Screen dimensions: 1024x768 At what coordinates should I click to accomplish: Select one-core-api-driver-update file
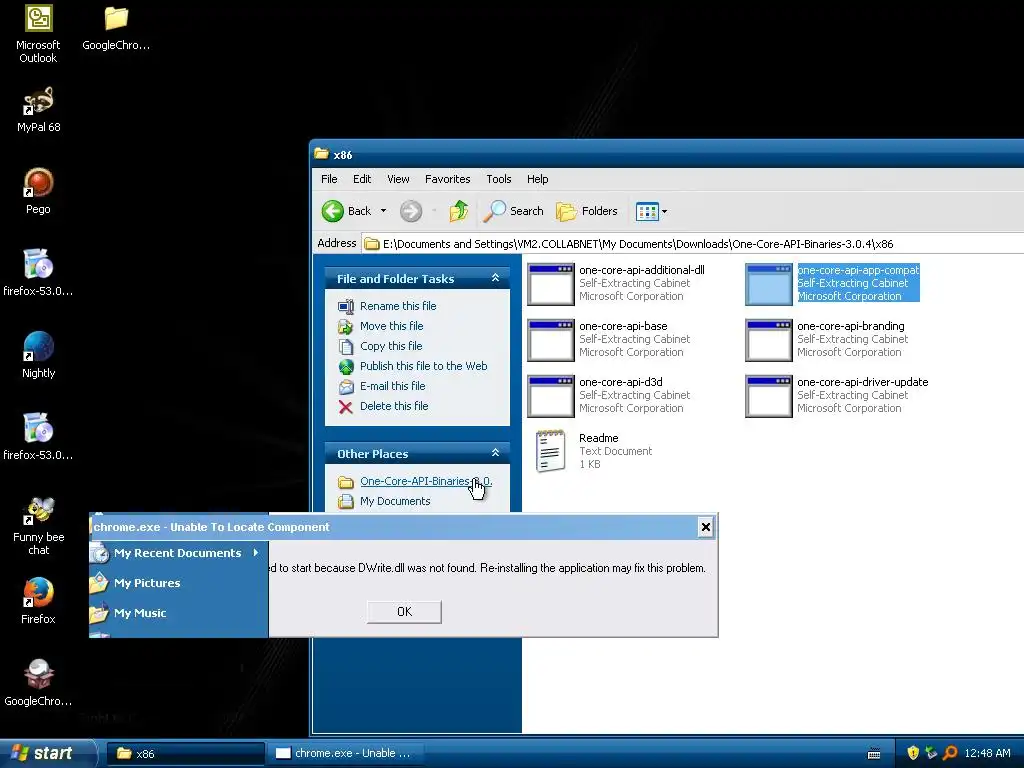tap(837, 396)
